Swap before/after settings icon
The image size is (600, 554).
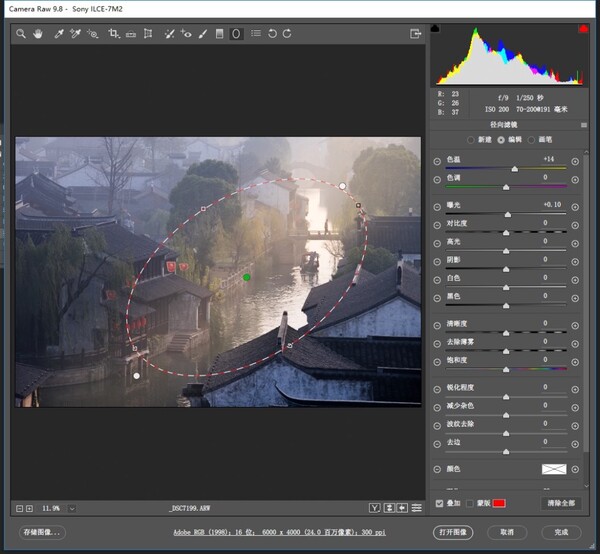[x=389, y=508]
